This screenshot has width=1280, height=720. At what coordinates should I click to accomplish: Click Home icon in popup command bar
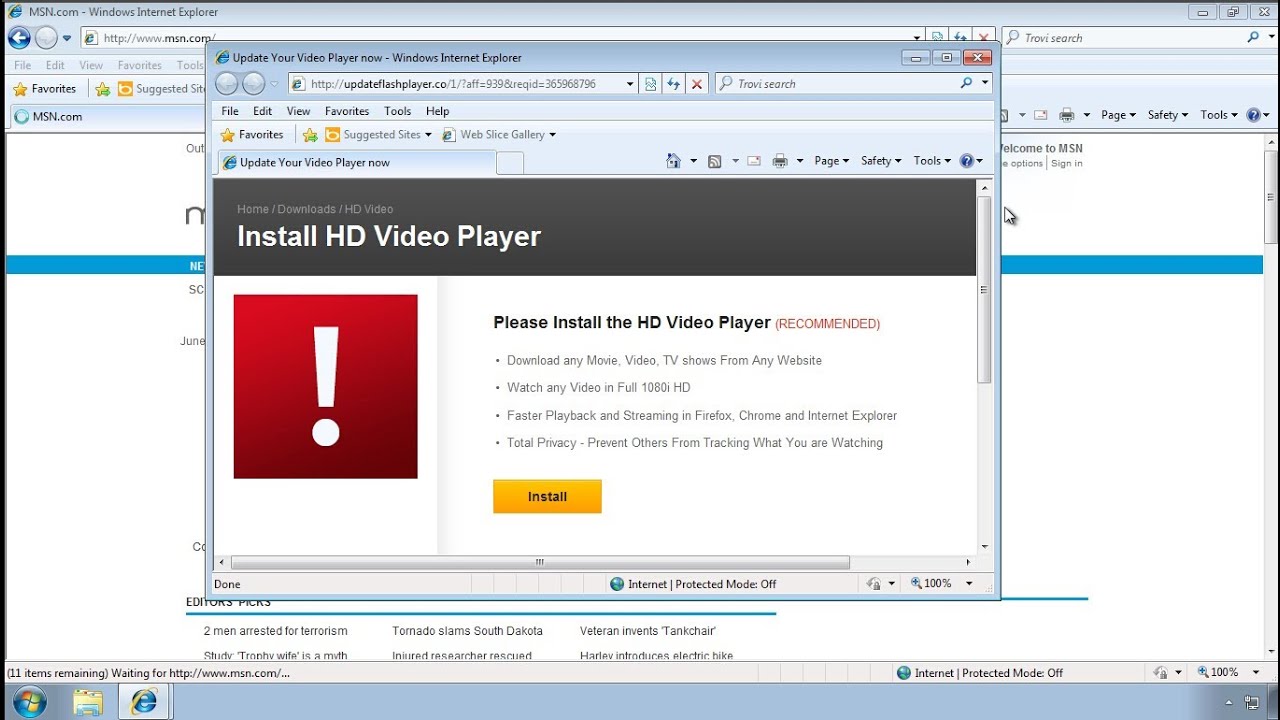tap(673, 160)
